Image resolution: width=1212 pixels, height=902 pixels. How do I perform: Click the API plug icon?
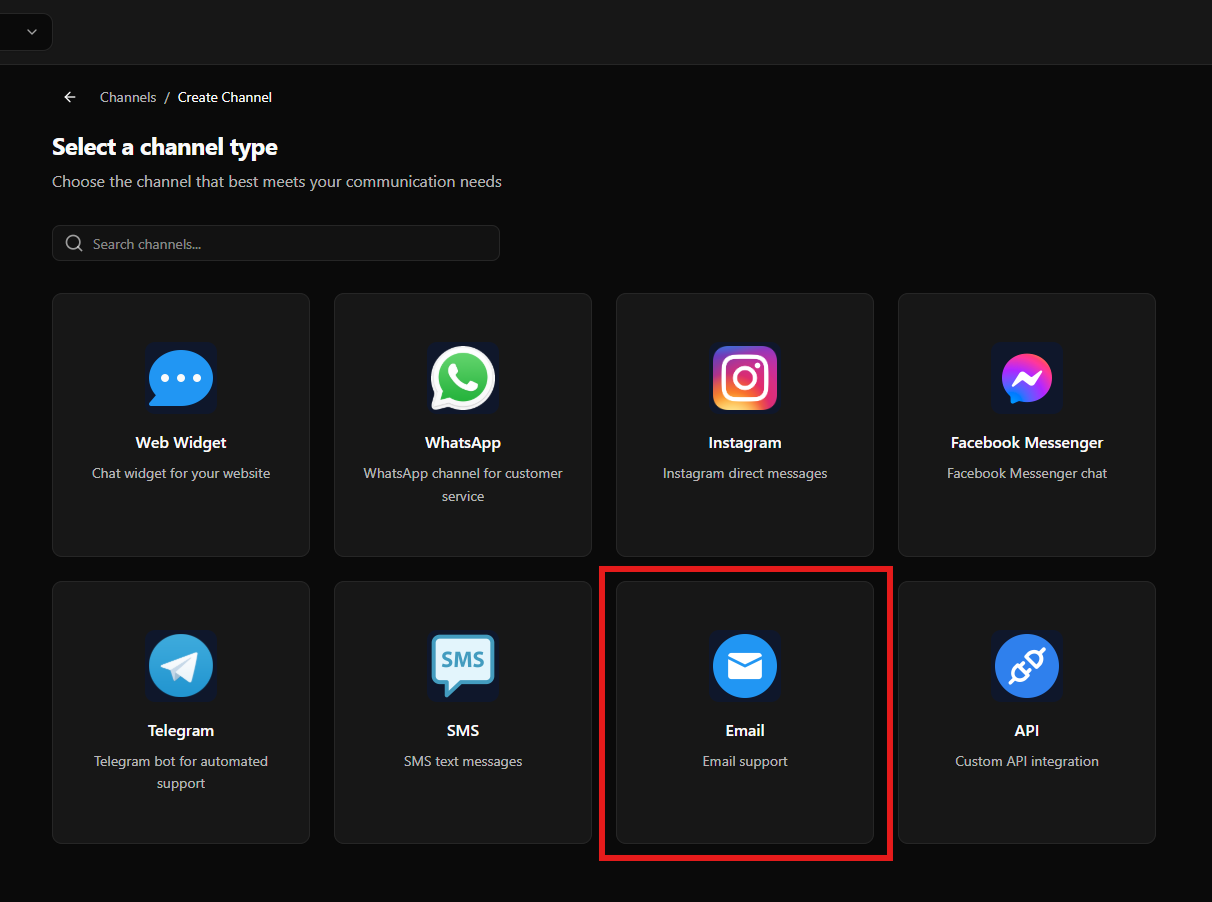tap(1027, 666)
